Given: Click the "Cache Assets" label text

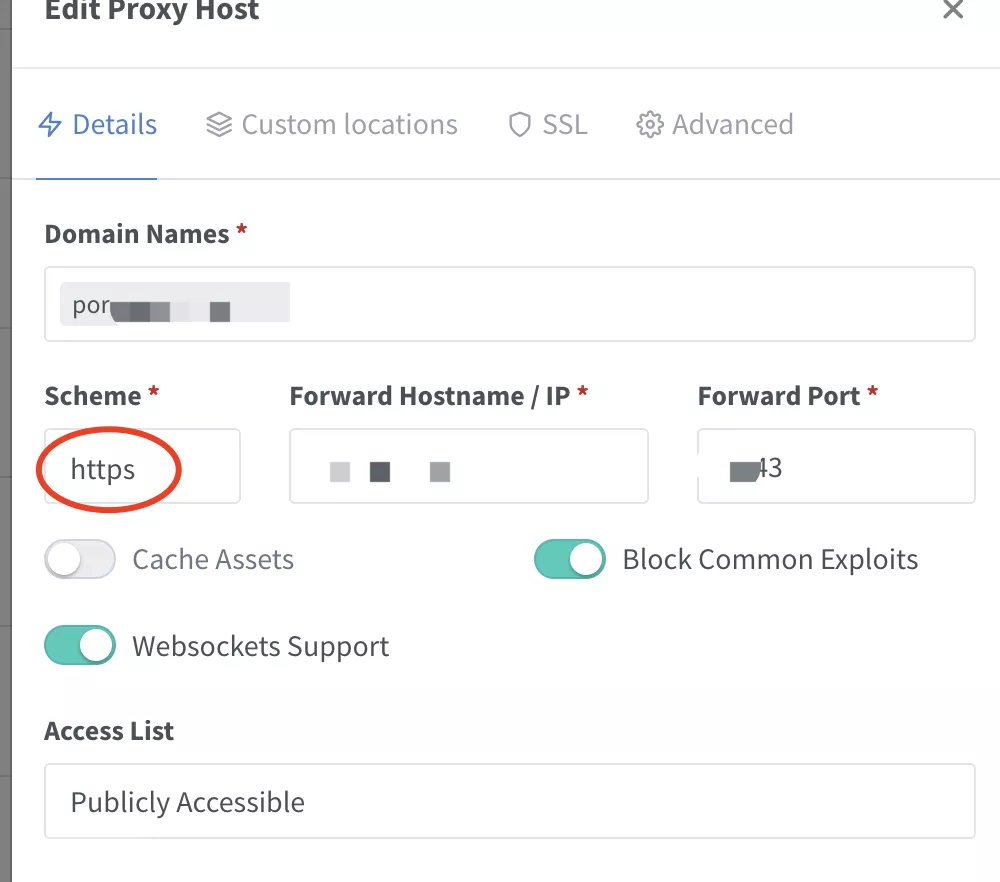Looking at the screenshot, I should coord(213,559).
